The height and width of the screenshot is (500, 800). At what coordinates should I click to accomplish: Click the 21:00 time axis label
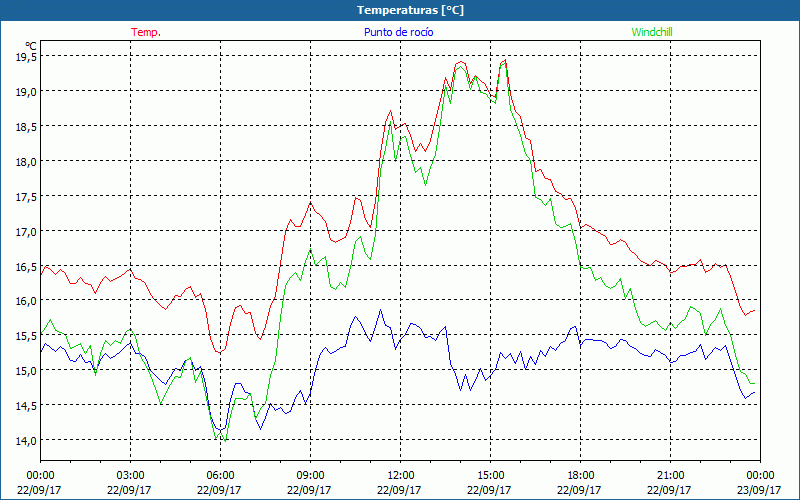670,476
